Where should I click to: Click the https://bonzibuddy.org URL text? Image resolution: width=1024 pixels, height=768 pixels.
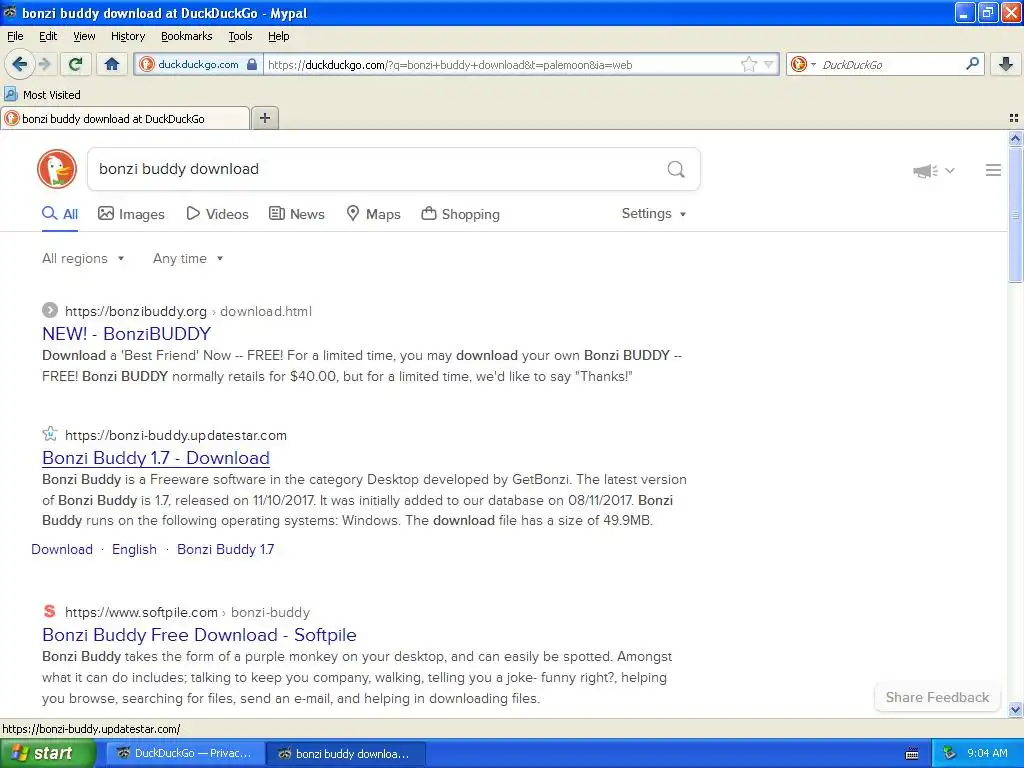136,312
